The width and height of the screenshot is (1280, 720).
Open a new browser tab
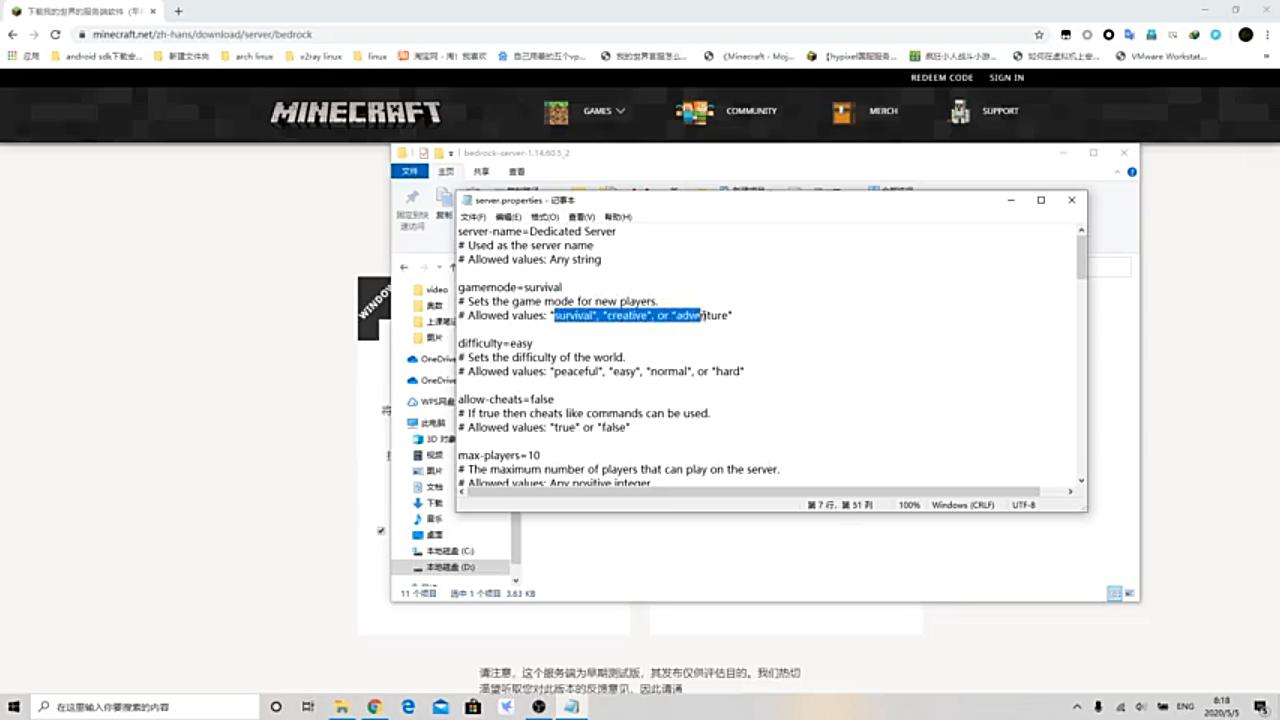pos(178,11)
